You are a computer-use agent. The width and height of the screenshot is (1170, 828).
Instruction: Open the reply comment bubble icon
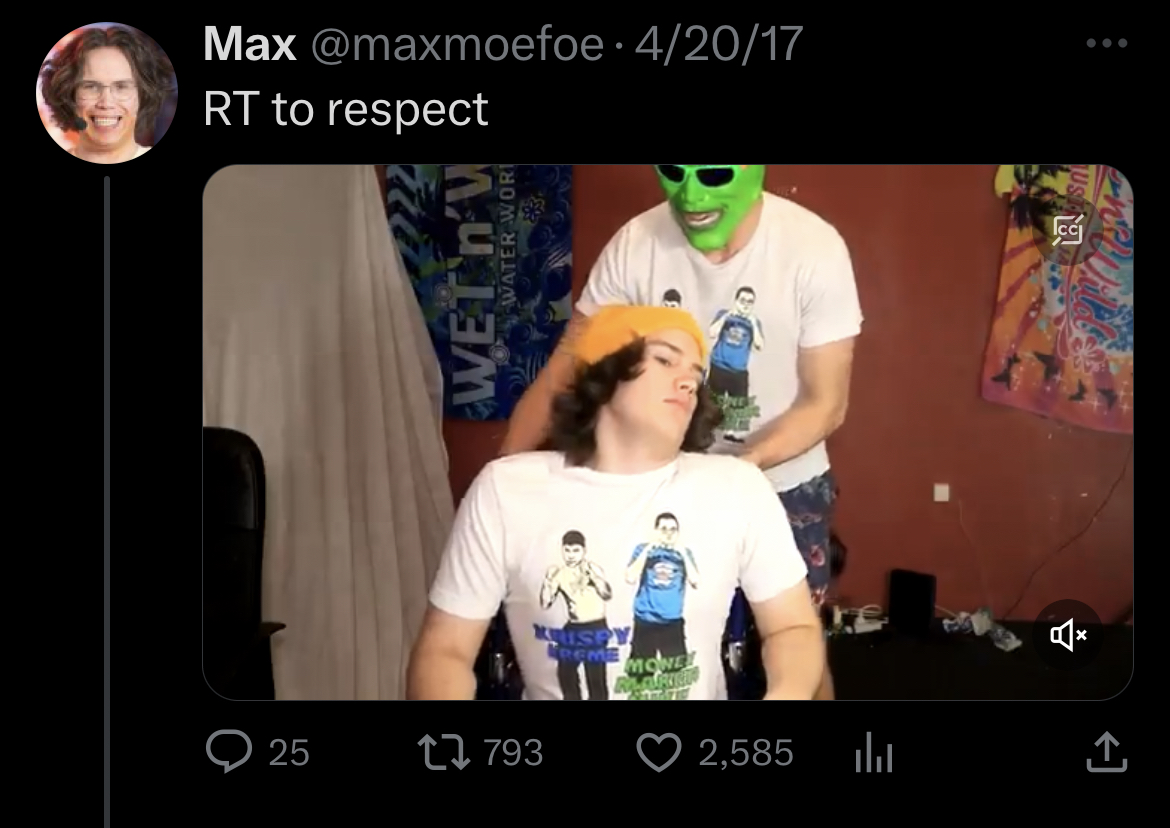[x=229, y=750]
